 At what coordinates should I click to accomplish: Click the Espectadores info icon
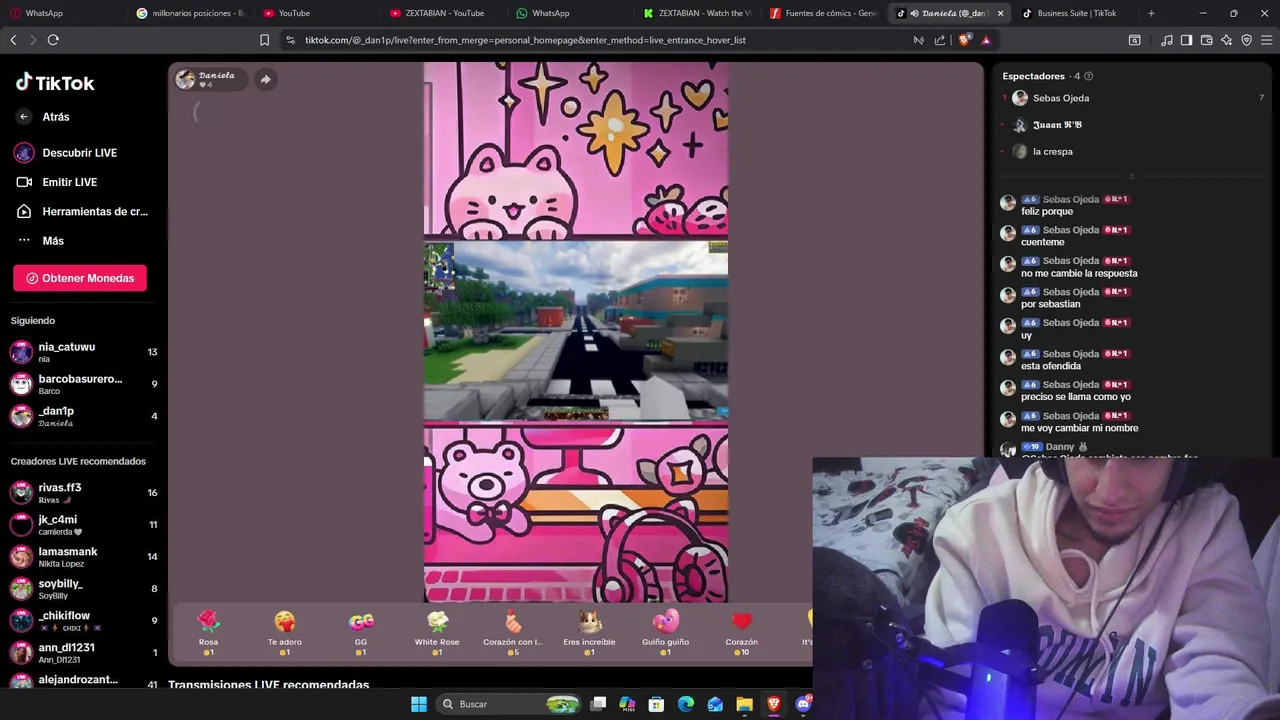coord(1089,76)
